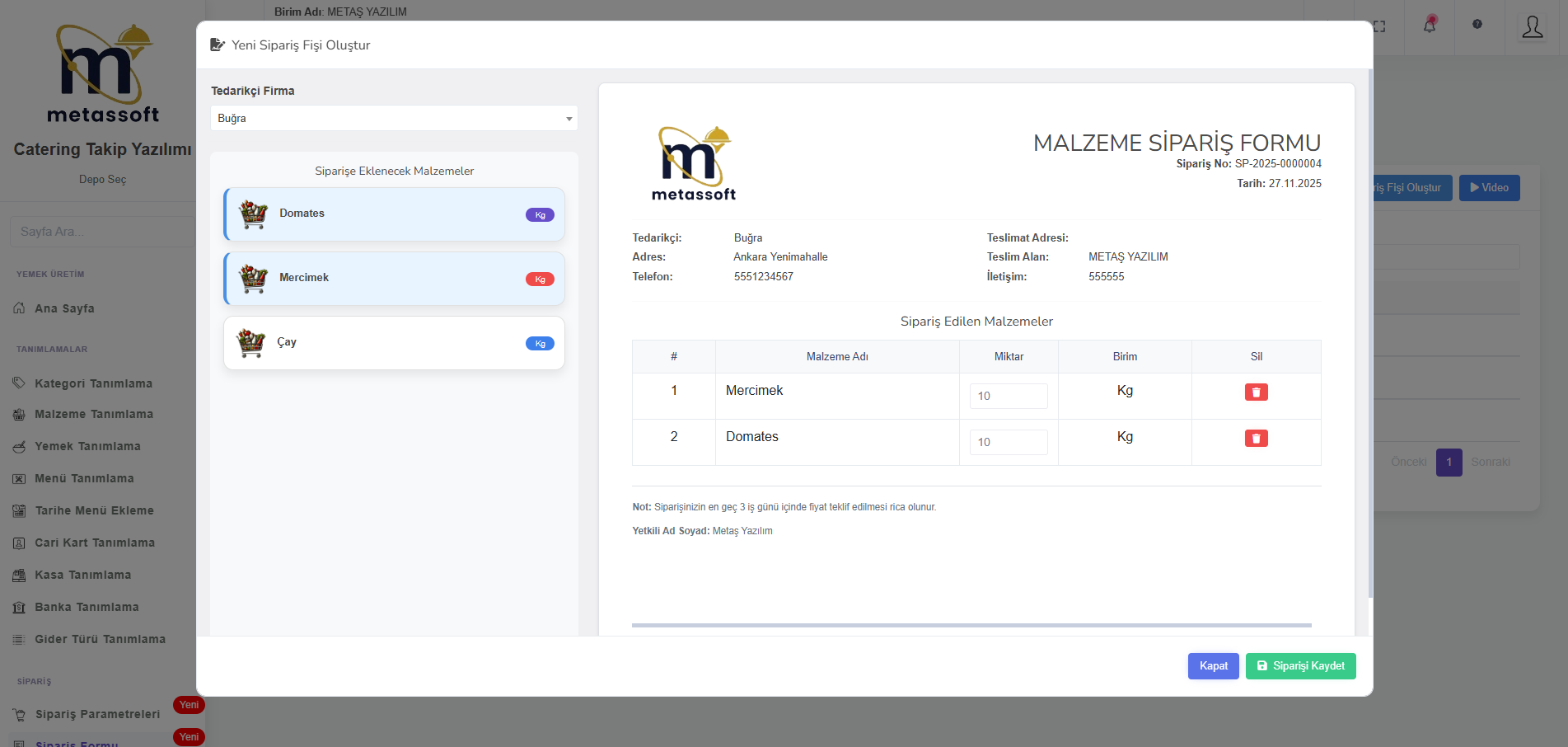The height and width of the screenshot is (747, 1568).
Task: Delete the Domates row with trash icon
Action: point(1256,439)
